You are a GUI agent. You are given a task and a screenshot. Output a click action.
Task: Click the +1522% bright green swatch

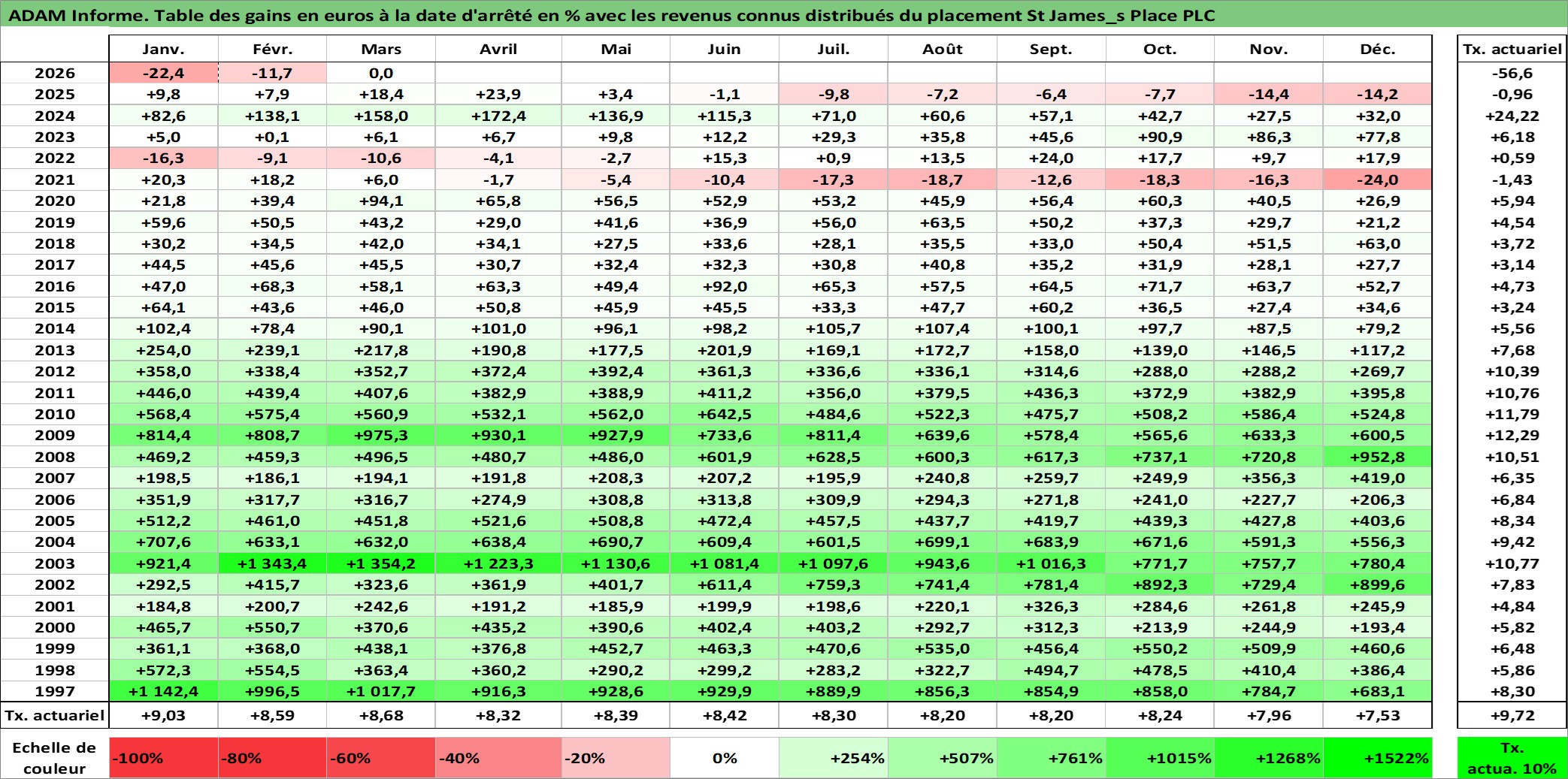pyautogui.click(x=1378, y=758)
